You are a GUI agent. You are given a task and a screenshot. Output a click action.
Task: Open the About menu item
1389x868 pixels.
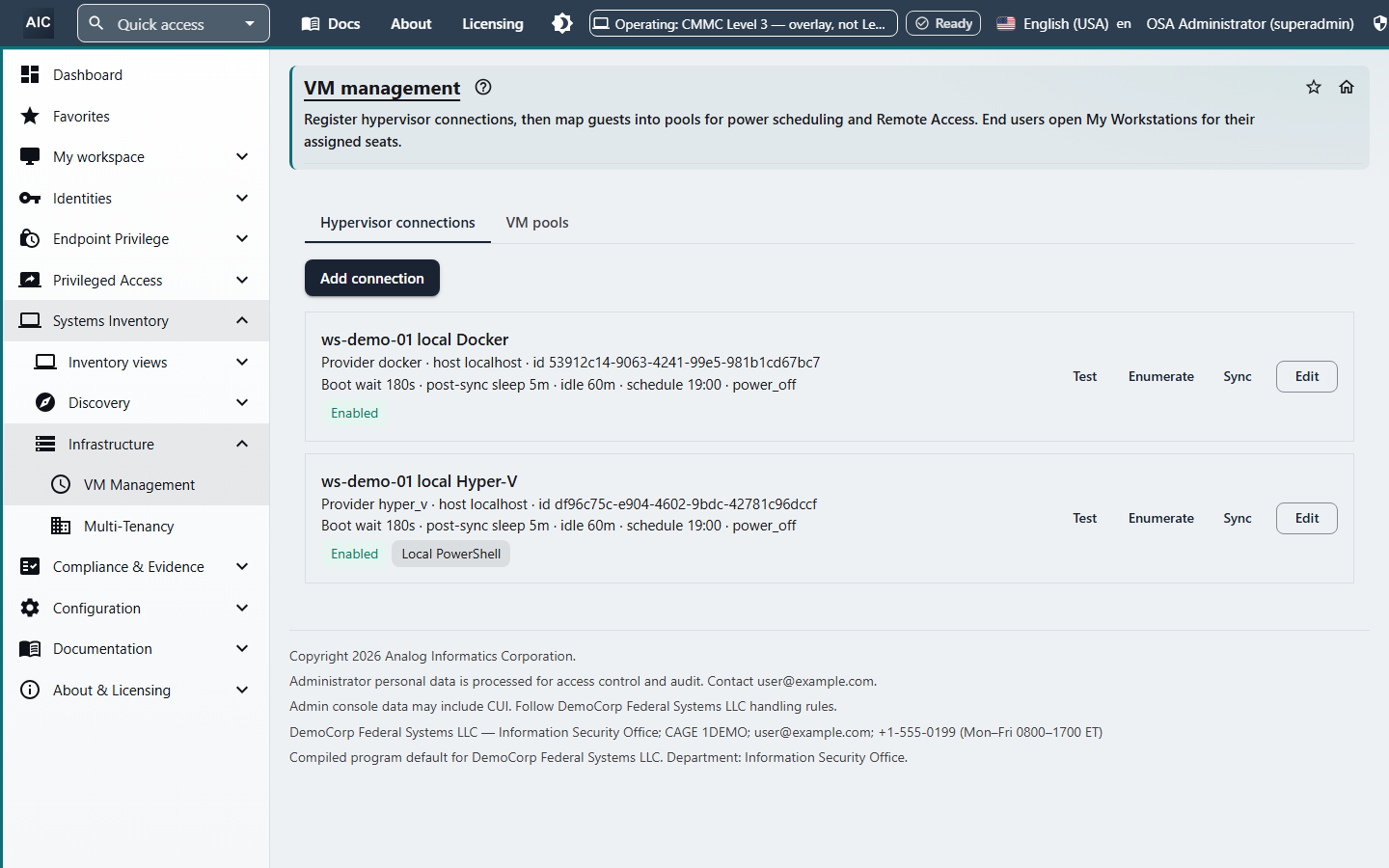point(411,23)
